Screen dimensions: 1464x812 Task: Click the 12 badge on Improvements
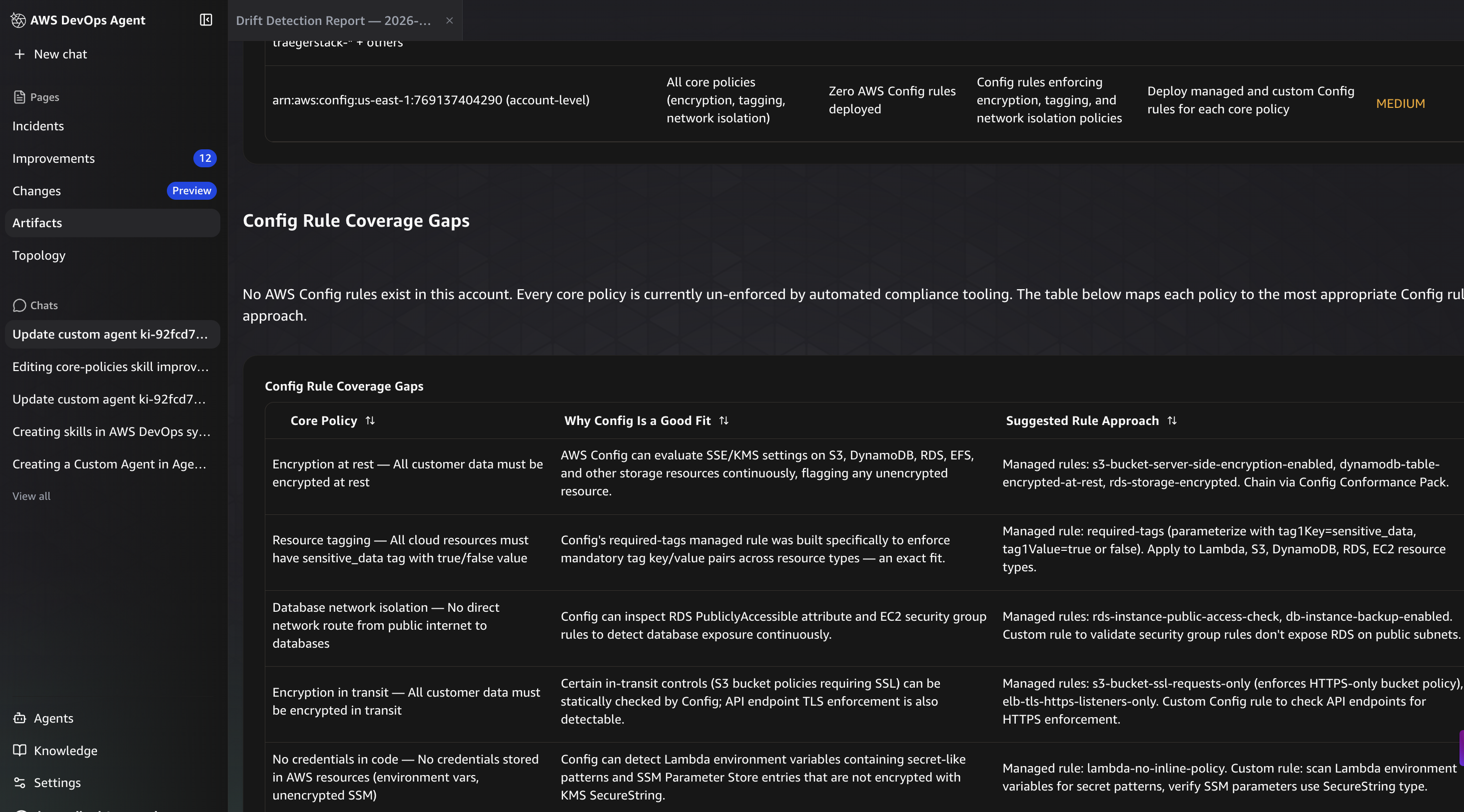pyautogui.click(x=205, y=158)
